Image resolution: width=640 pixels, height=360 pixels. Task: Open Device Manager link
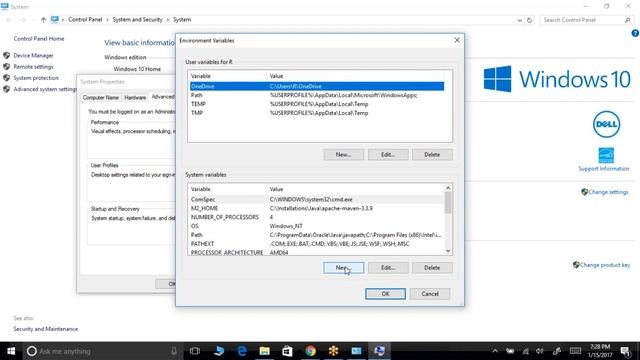33,56
